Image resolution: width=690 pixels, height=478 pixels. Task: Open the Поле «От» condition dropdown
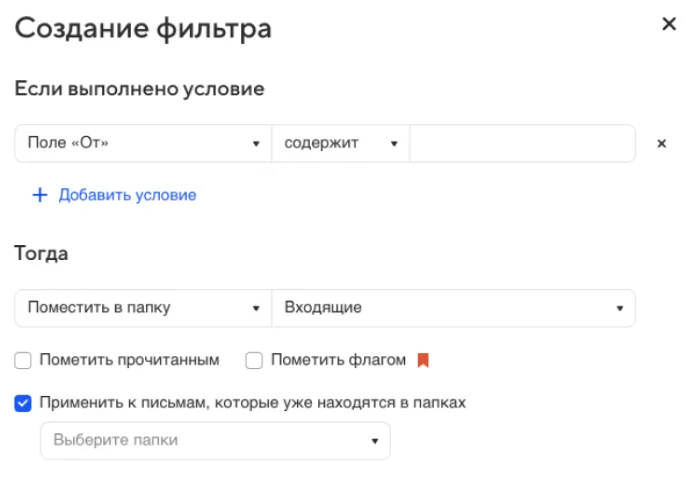(x=140, y=144)
